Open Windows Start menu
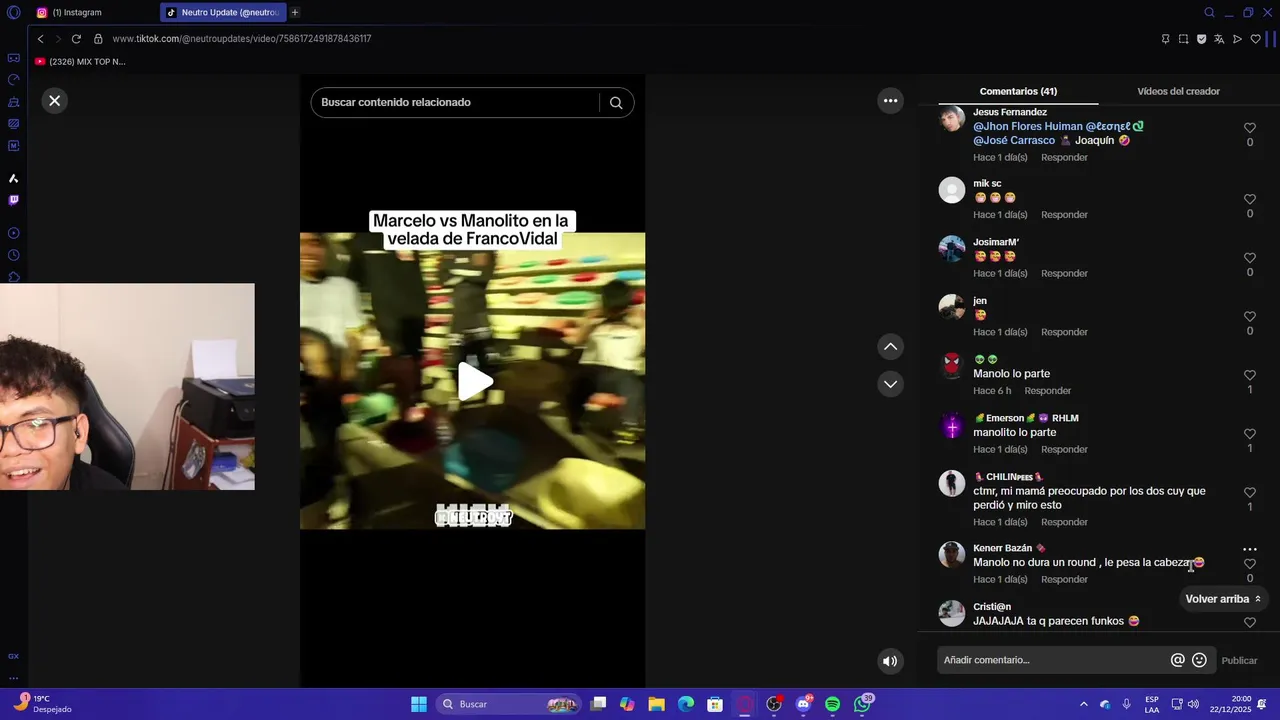1280x720 pixels. [x=419, y=704]
